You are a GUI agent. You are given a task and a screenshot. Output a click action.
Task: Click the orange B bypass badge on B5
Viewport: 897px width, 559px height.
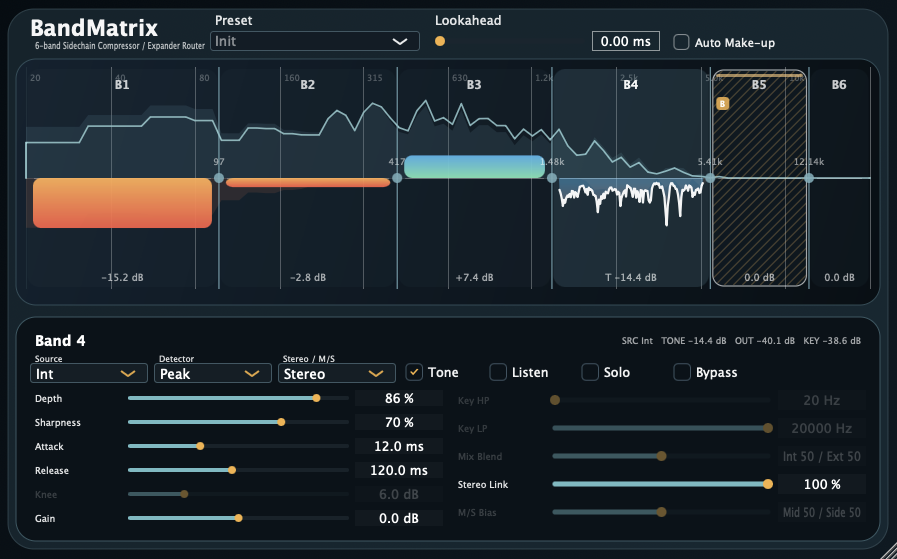coord(722,103)
